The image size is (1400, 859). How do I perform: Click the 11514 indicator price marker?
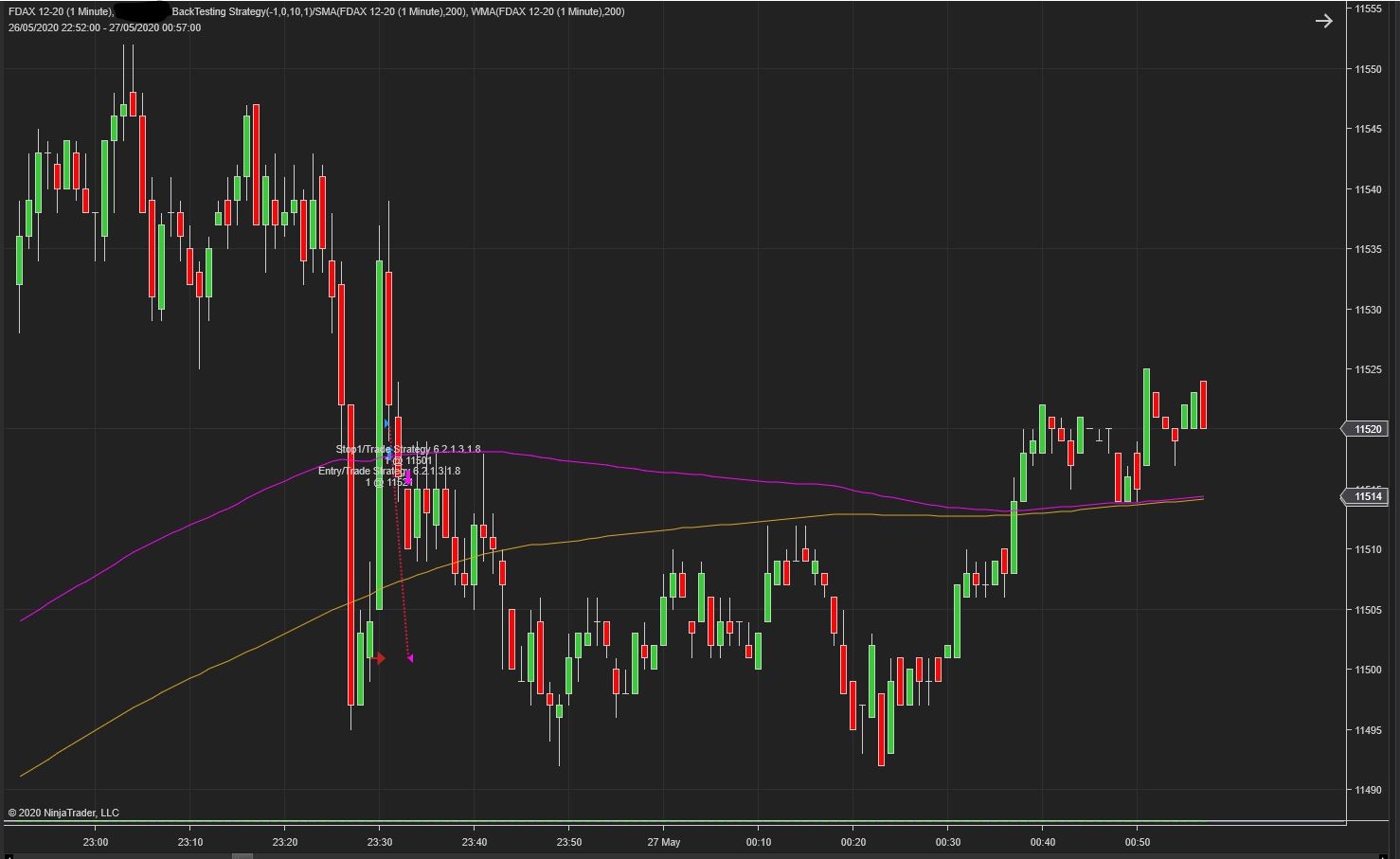click(x=1363, y=496)
